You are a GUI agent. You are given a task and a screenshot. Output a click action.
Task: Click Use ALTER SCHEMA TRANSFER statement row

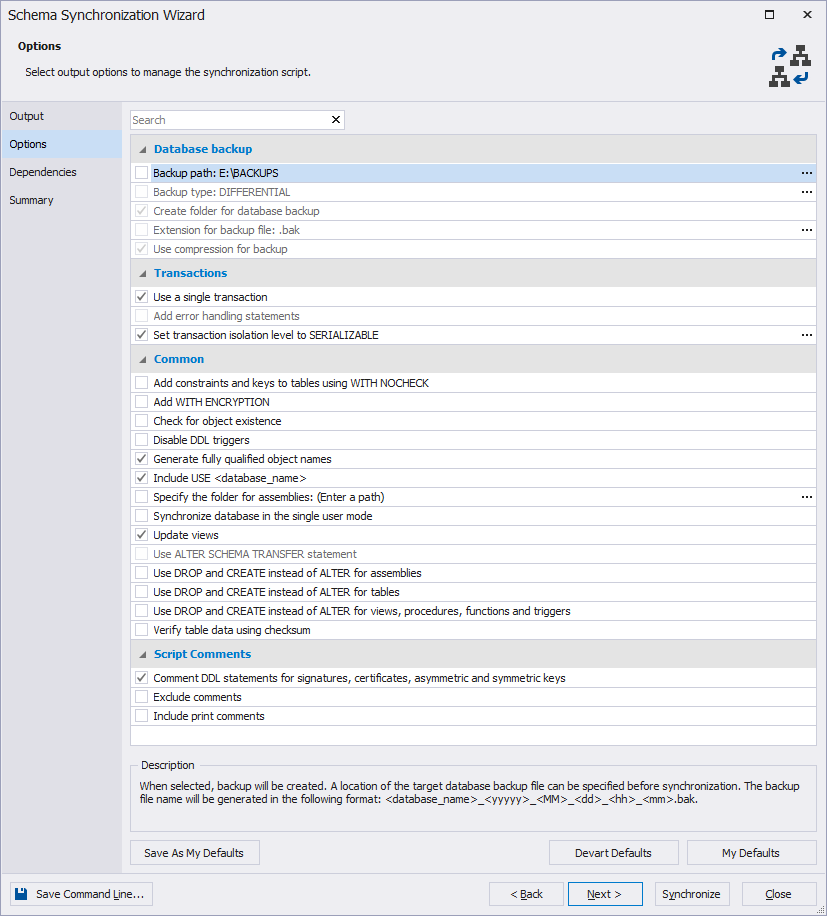coord(473,554)
